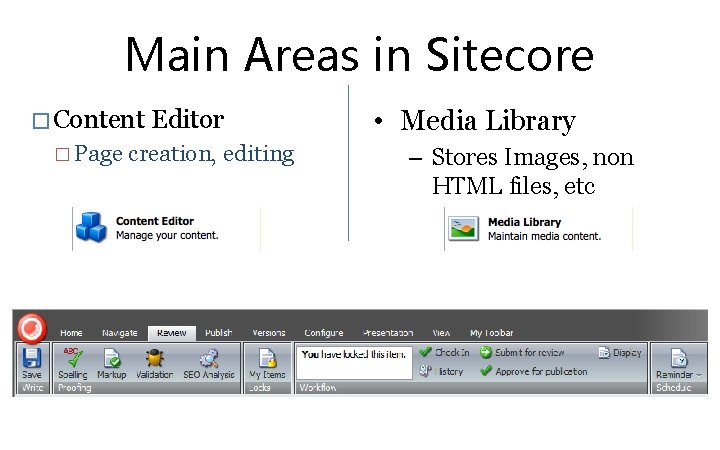
Task: Click the Validation bug icon
Action: tap(155, 358)
